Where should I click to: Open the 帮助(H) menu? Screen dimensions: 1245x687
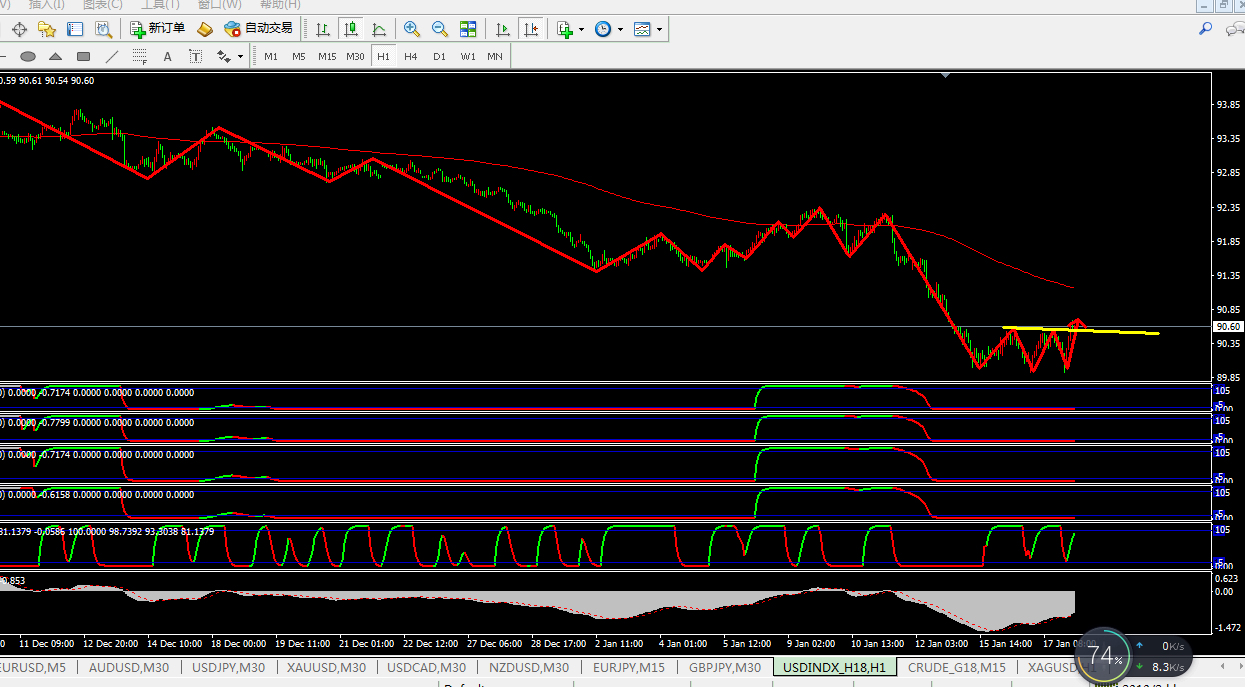[280, 5]
